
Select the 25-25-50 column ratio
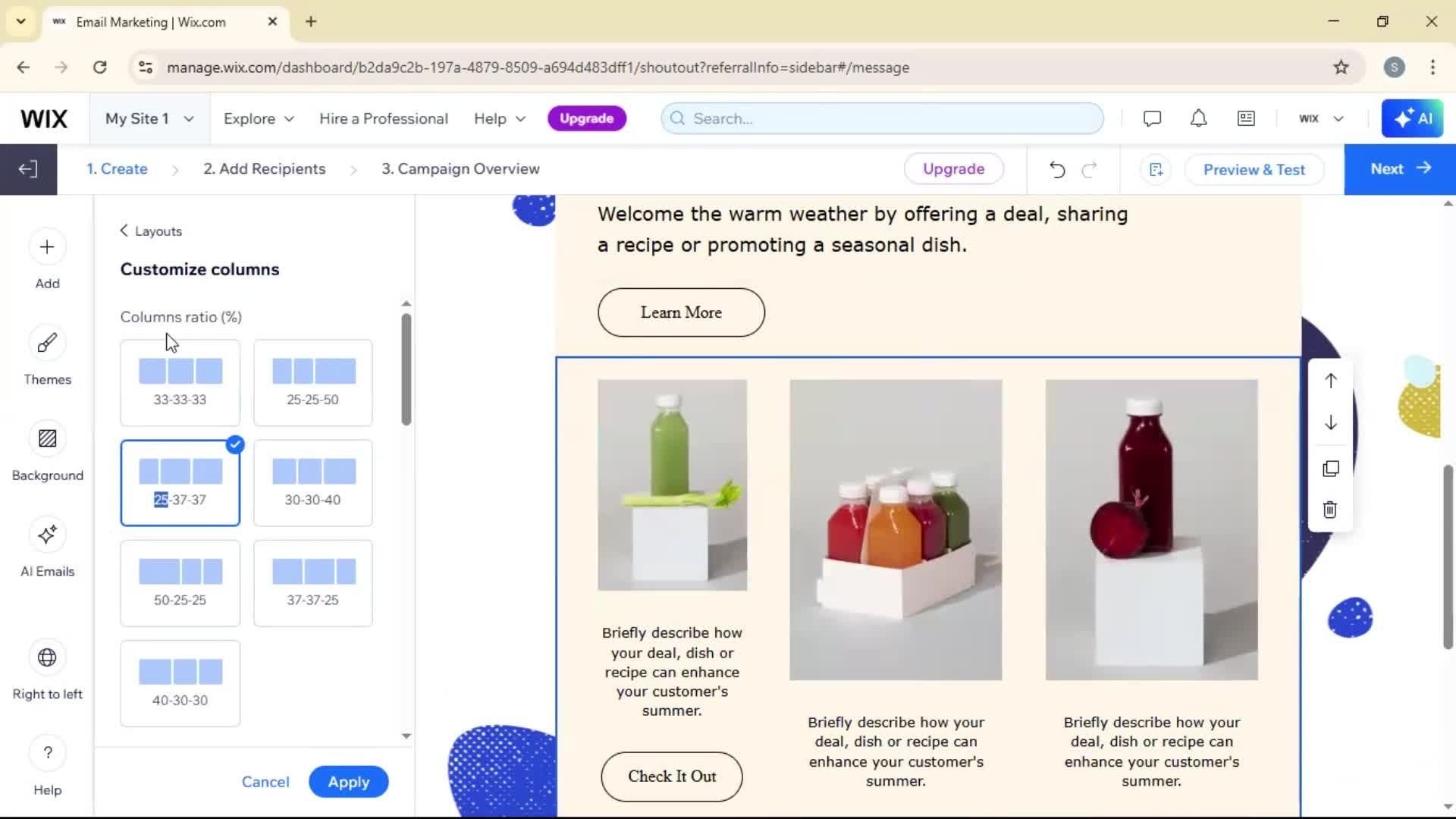(x=313, y=383)
